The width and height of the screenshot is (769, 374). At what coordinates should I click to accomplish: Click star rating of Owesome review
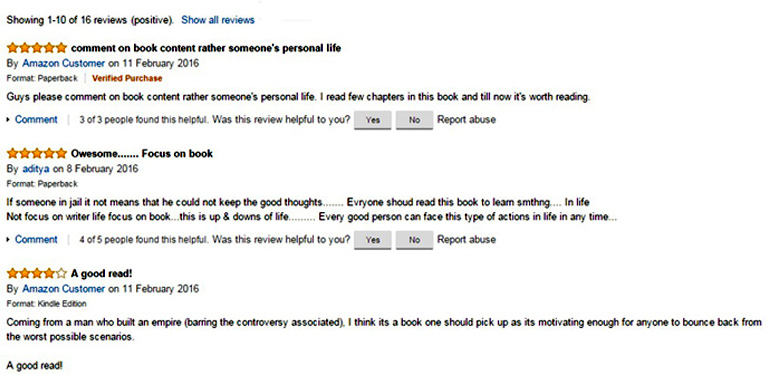click(37, 153)
